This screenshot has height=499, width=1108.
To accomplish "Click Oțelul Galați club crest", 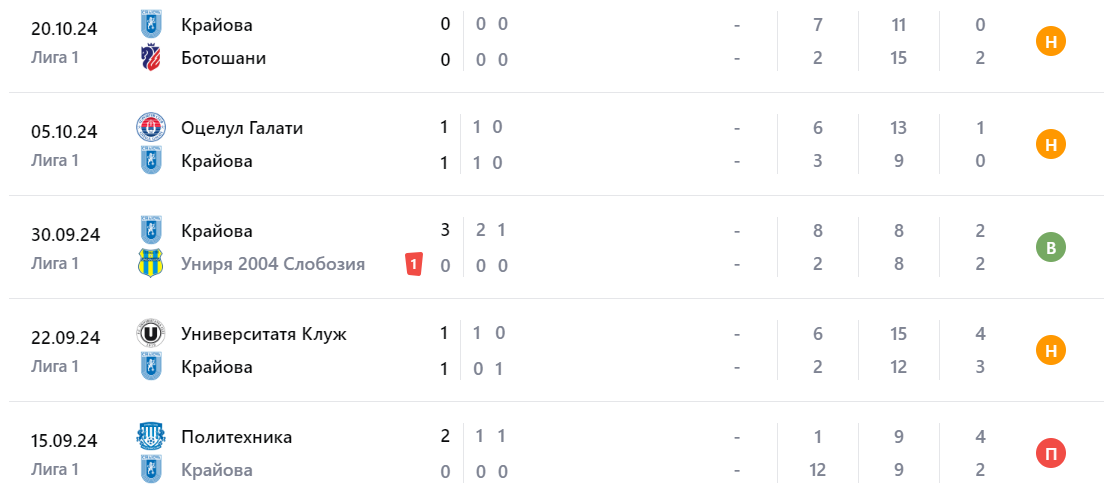I will tap(151, 128).
